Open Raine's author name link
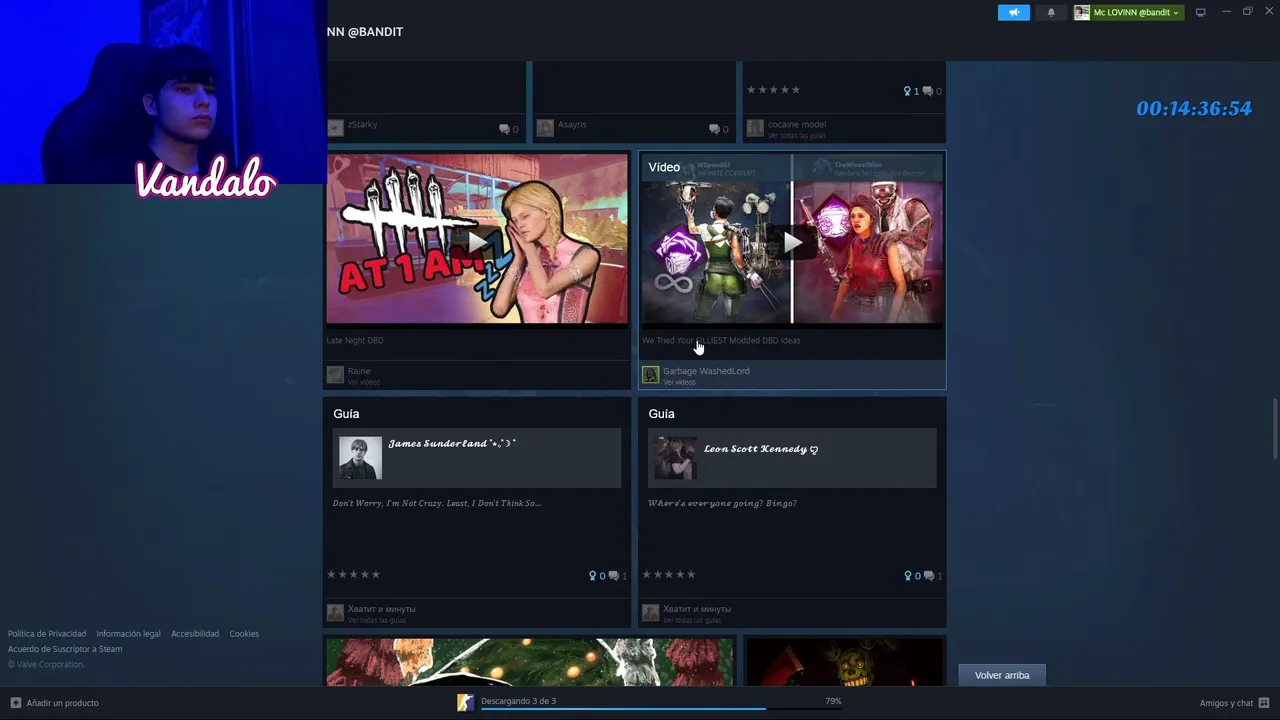The height and width of the screenshot is (720, 1280). pyautogui.click(x=359, y=371)
